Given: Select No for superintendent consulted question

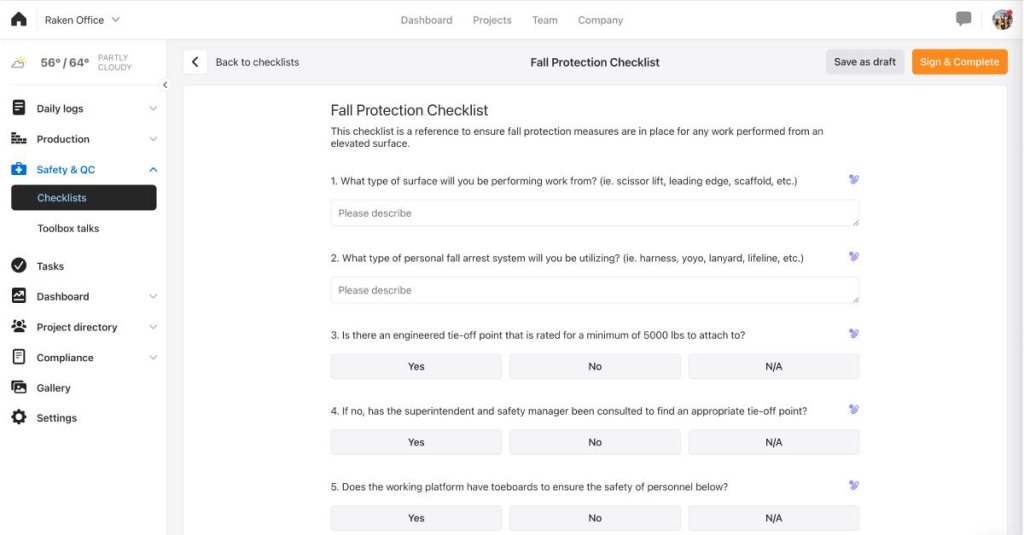Looking at the screenshot, I should tap(595, 442).
